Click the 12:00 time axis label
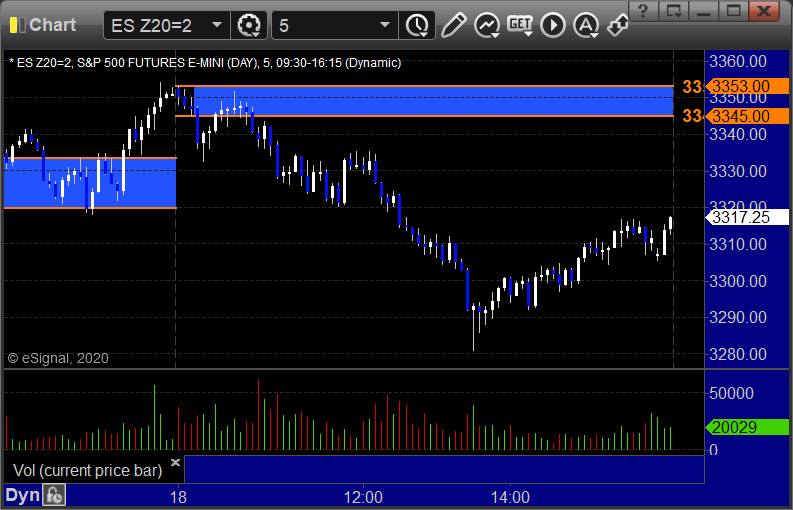This screenshot has width=793, height=510. (x=363, y=497)
